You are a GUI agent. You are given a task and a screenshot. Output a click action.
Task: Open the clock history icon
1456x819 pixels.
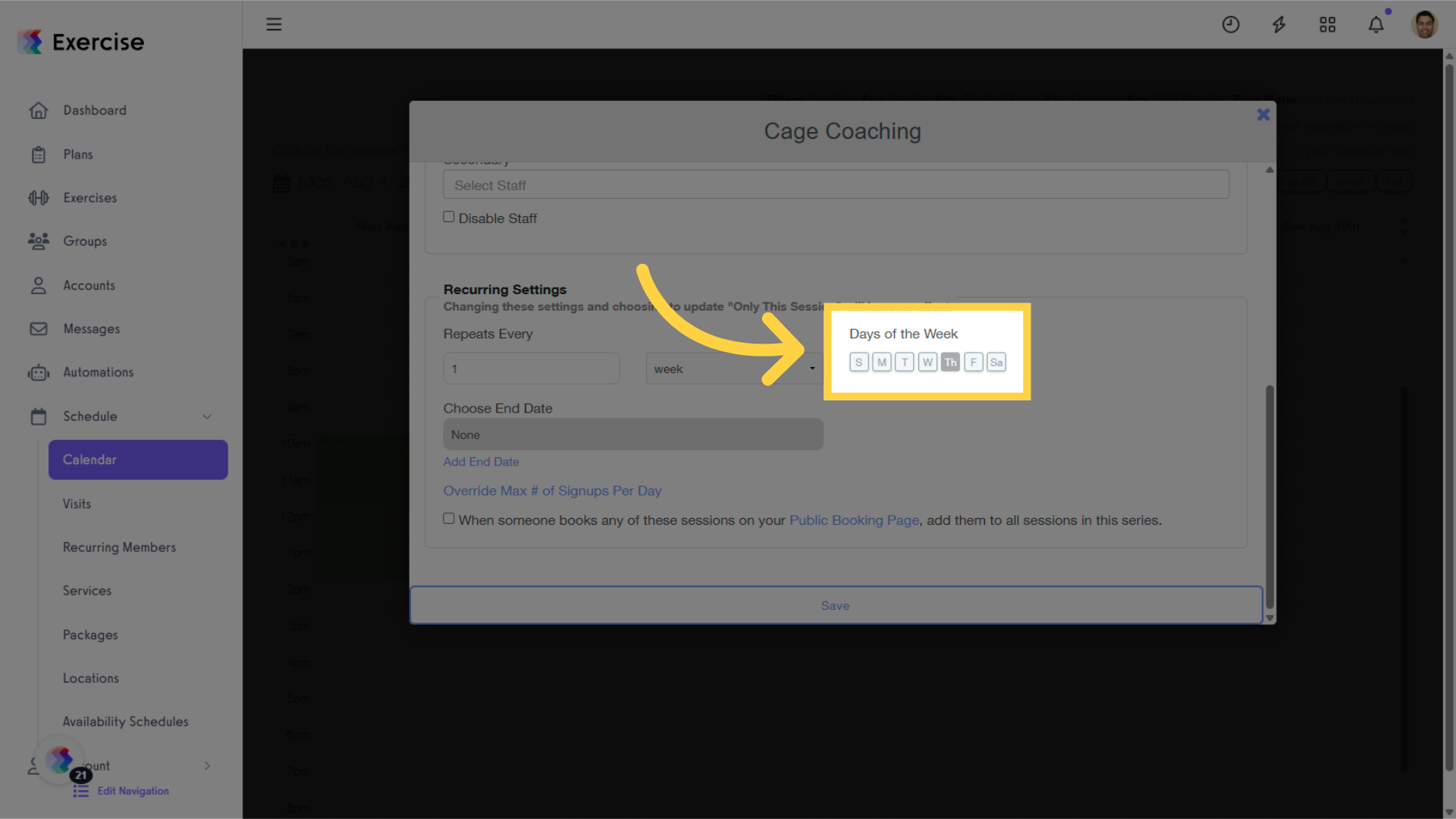tap(1231, 24)
